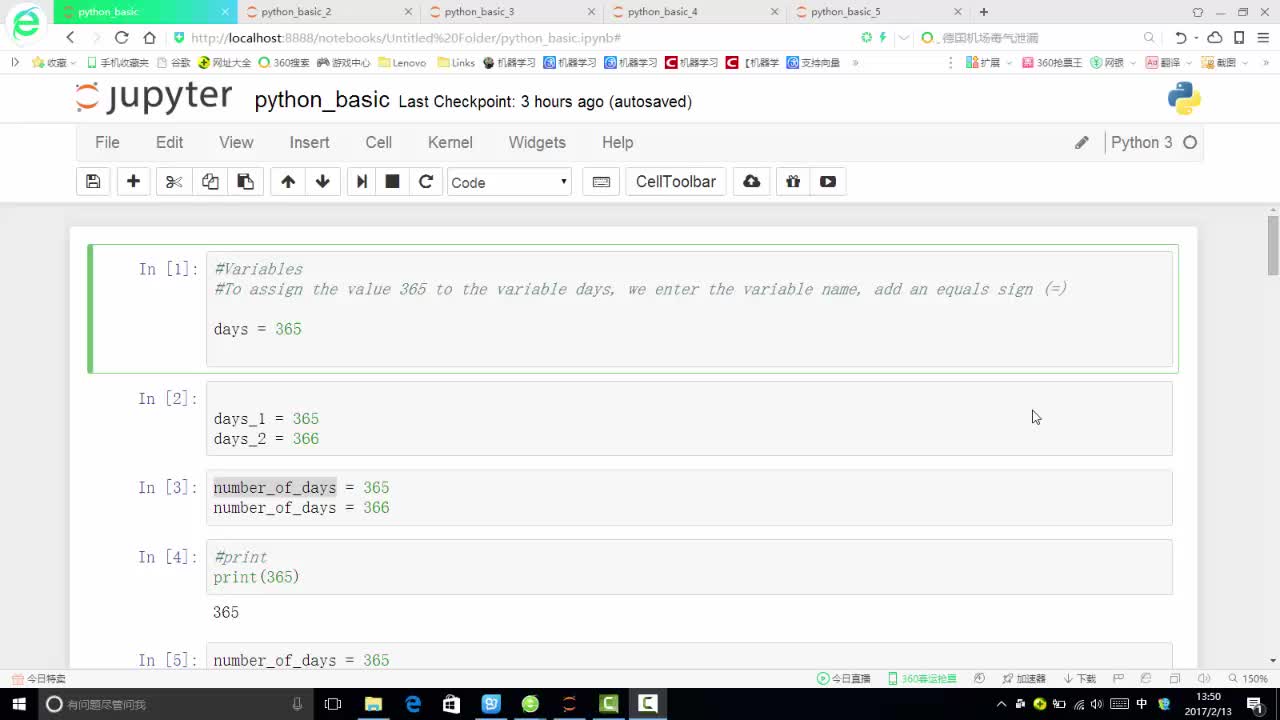Click the Windows Start button
Screen dimensions: 1280x720
pos(19,704)
